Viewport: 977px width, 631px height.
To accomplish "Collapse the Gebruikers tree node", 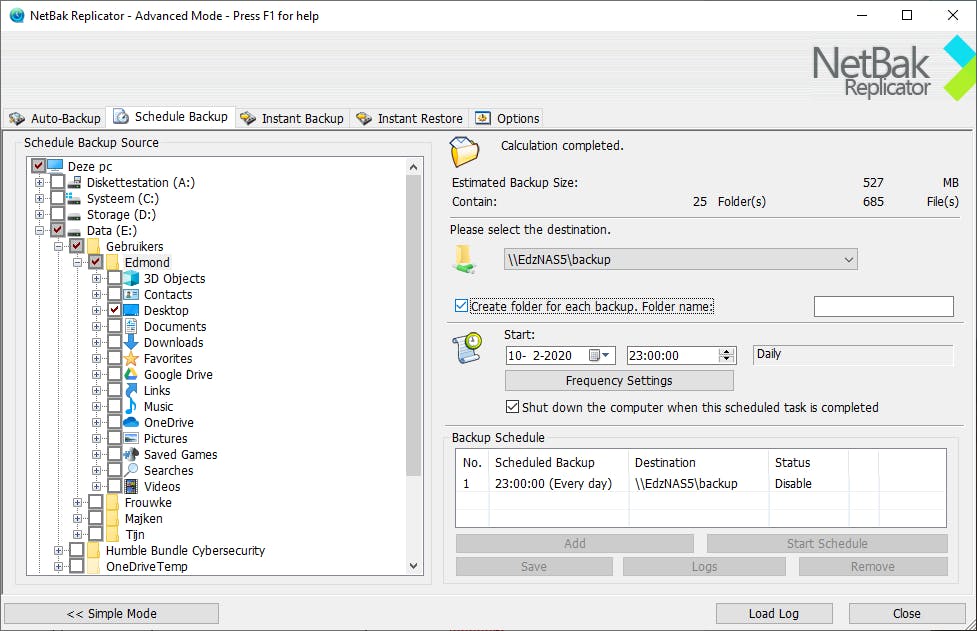I will click(x=59, y=247).
